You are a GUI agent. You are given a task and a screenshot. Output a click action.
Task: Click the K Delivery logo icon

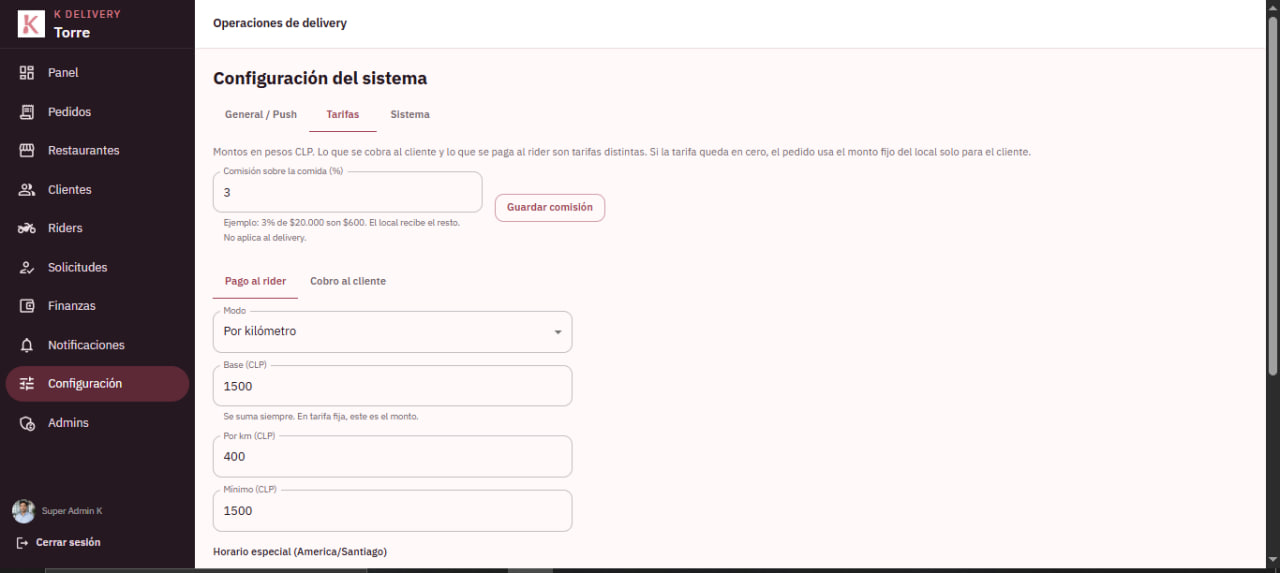(31, 24)
